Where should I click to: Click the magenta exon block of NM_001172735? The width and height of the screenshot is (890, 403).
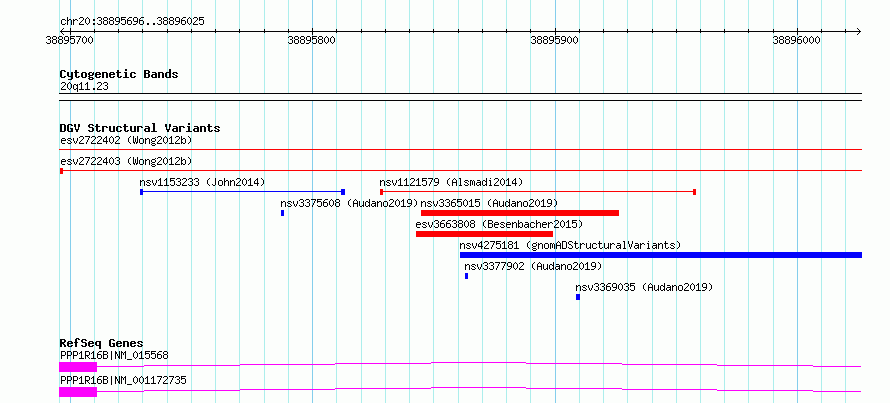click(78, 392)
